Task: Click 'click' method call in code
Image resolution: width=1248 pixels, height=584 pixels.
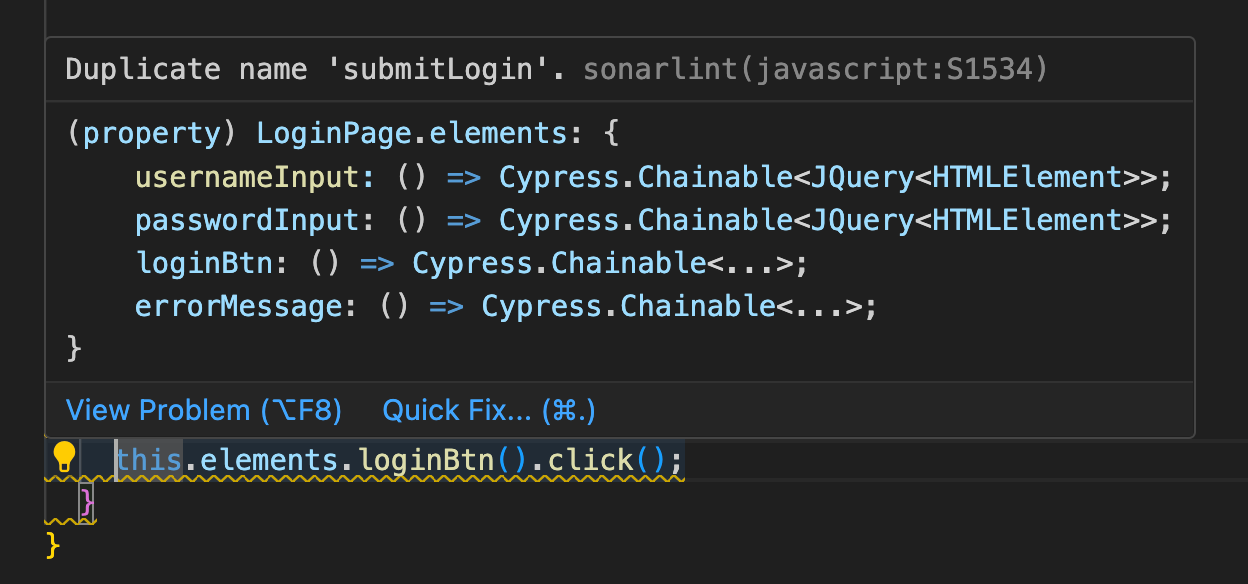Action: 591,460
